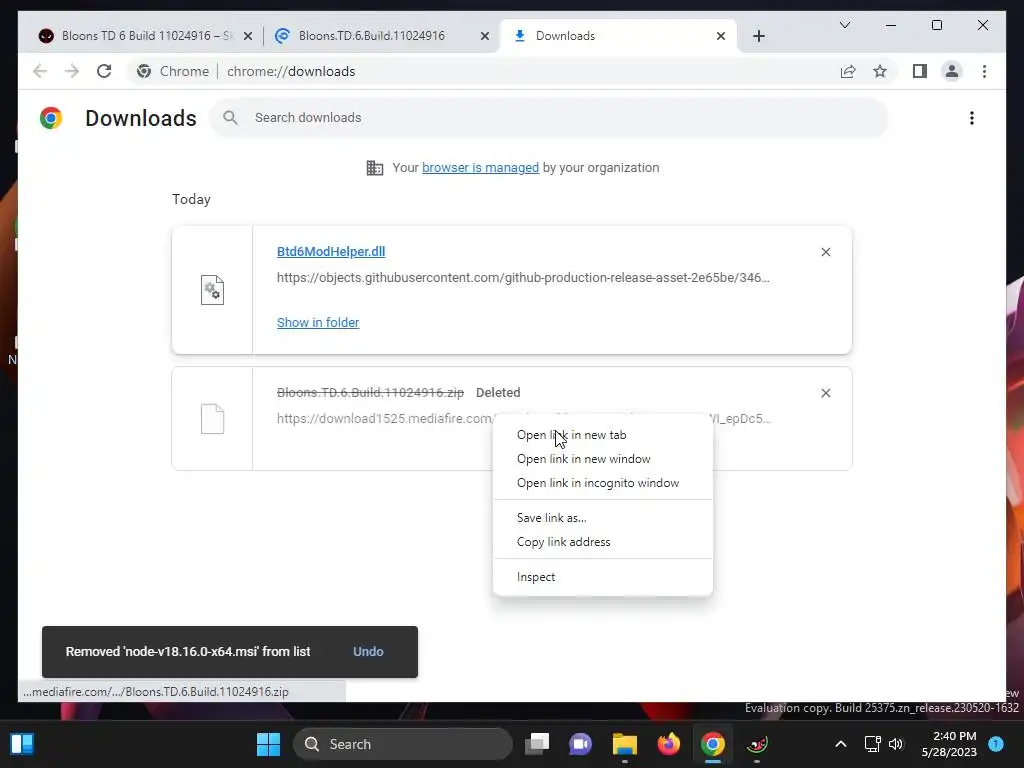Open the Chrome profile avatar
The width and height of the screenshot is (1024, 768).
coord(952,71)
